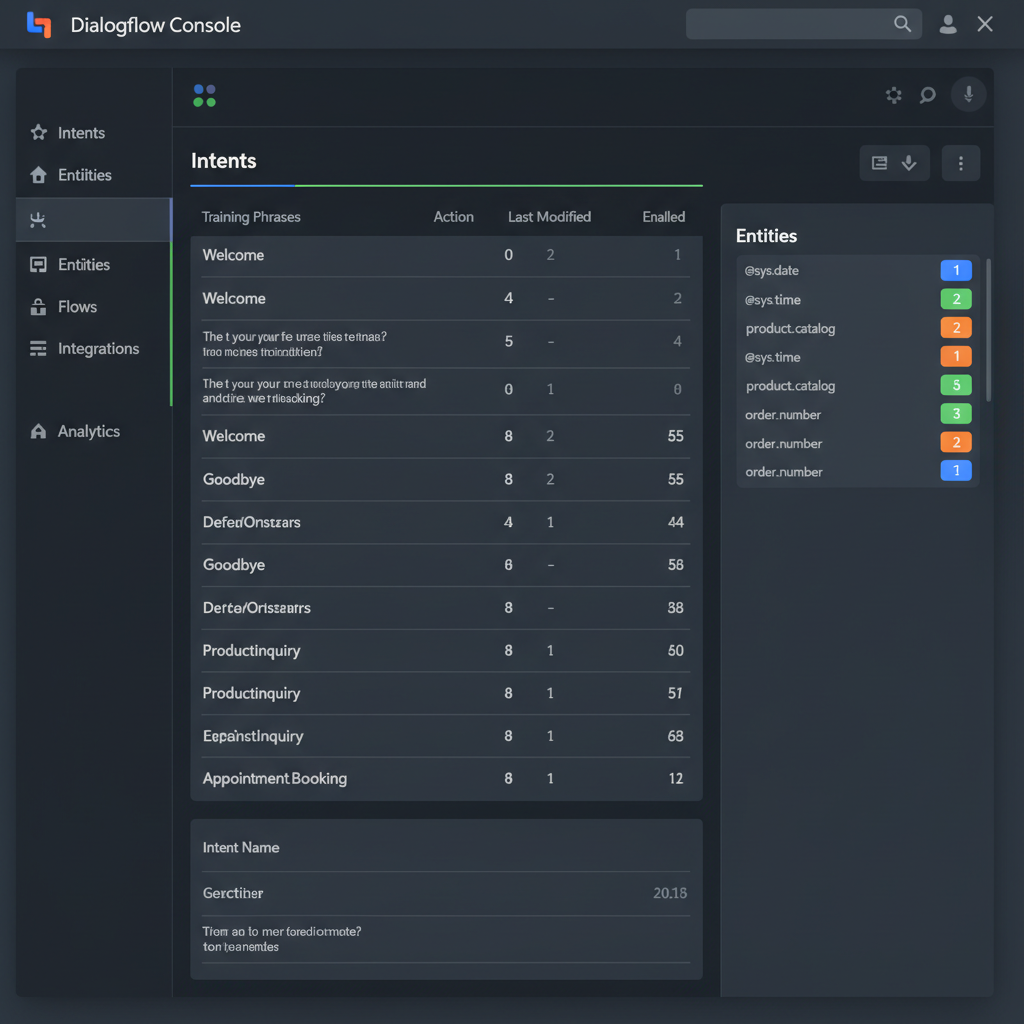Image resolution: width=1024 pixels, height=1024 pixels.
Task: Sort by Last Modified column header
Action: [549, 217]
